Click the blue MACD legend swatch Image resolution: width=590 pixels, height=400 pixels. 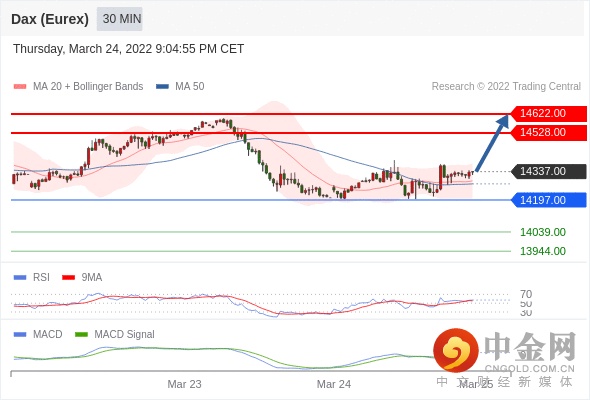(x=20, y=335)
